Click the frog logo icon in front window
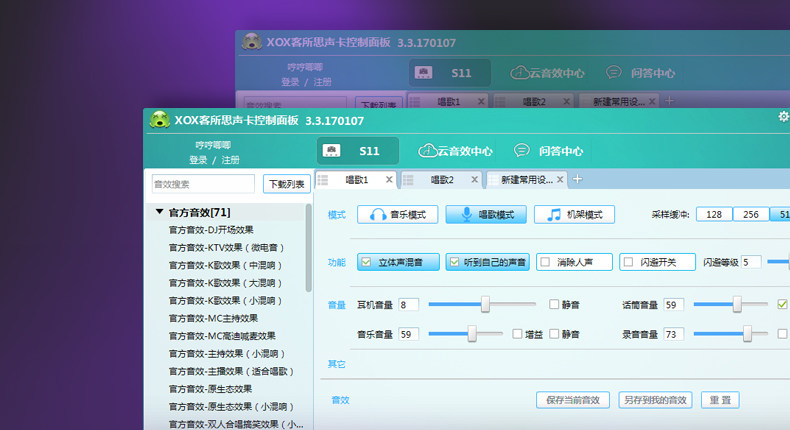The image size is (790, 430). tap(159, 120)
